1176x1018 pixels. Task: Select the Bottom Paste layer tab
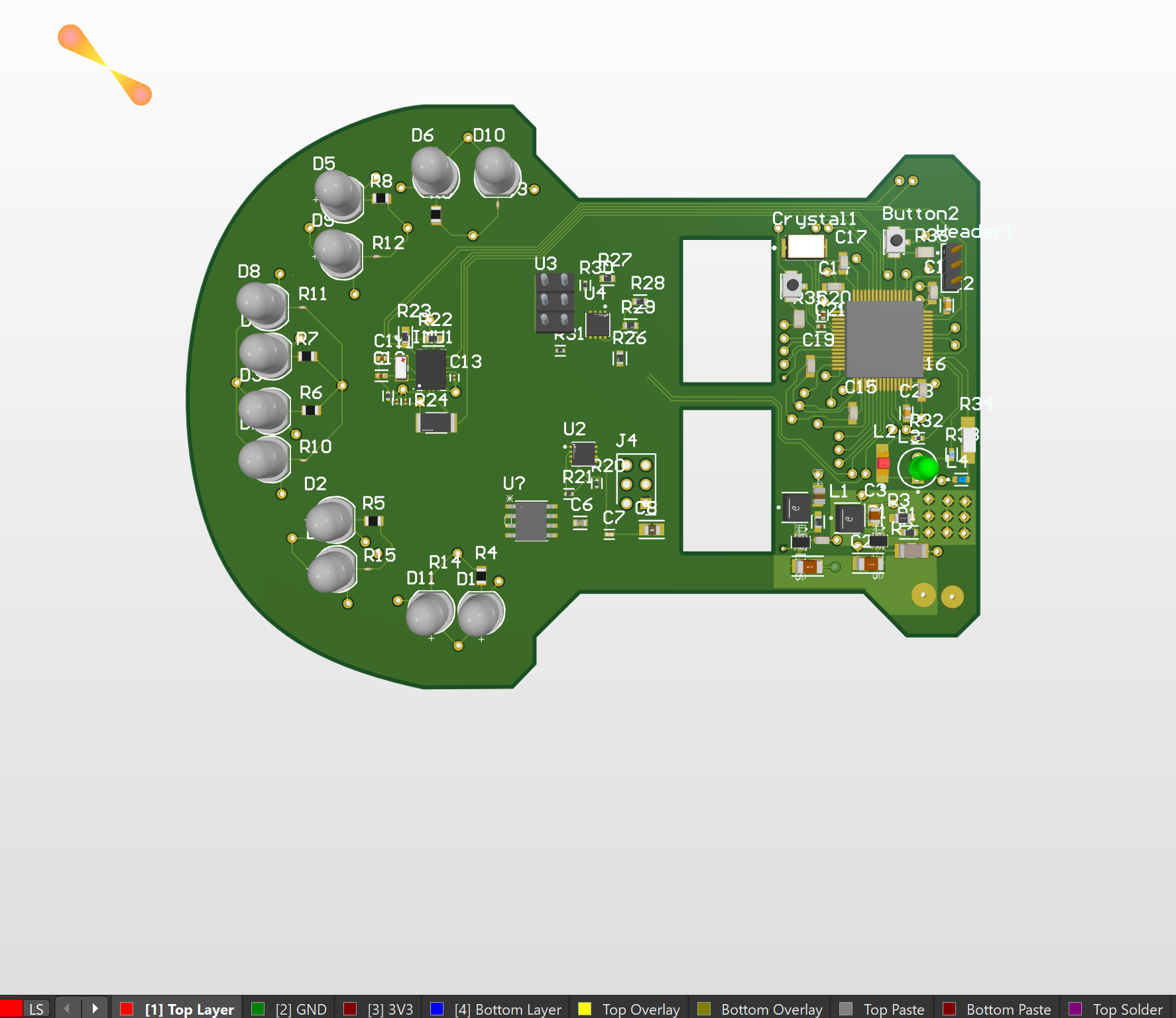(997, 1009)
